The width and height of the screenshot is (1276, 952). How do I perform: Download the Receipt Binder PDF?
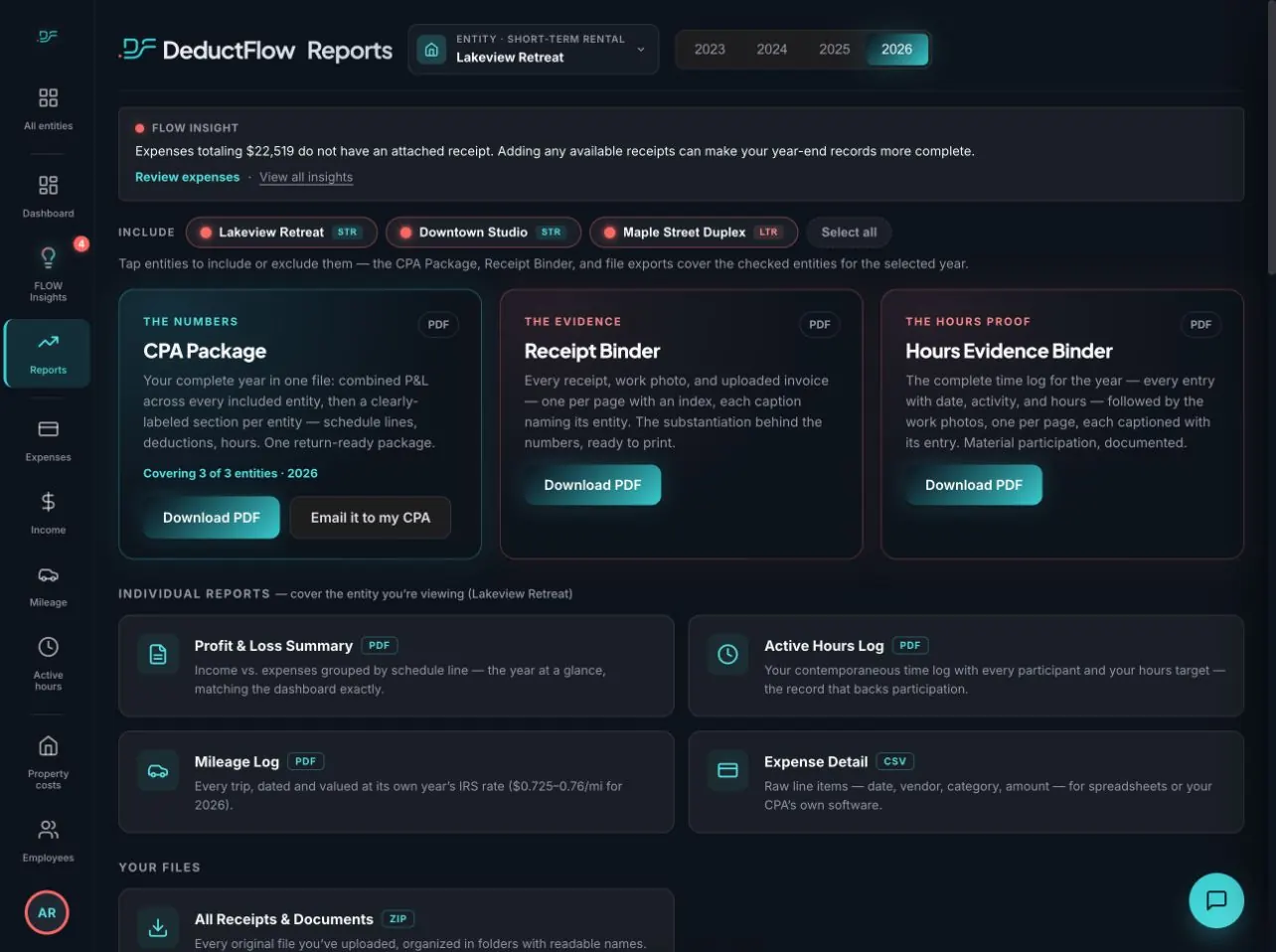point(592,485)
